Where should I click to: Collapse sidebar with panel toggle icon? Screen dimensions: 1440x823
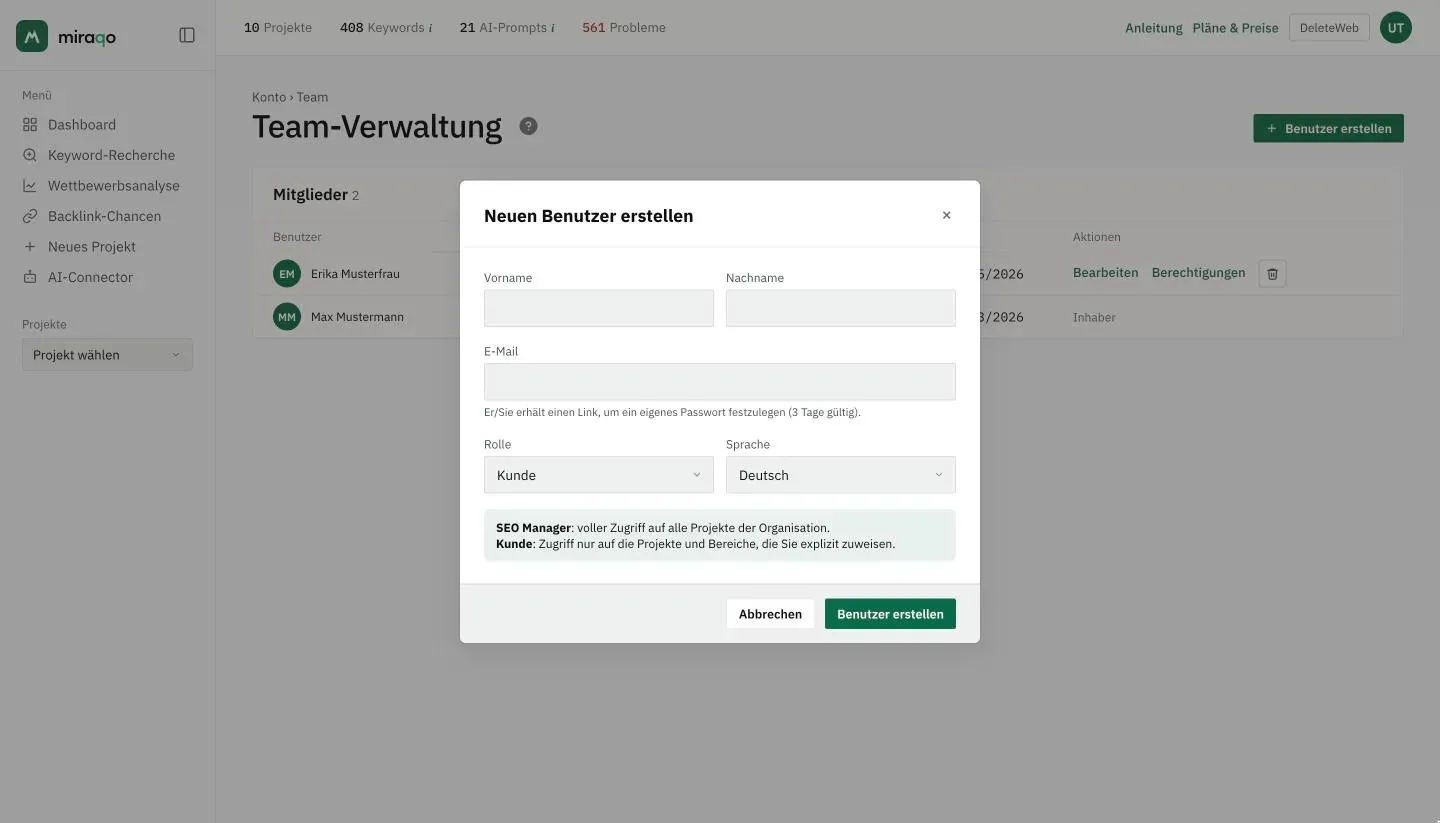tap(187, 35)
